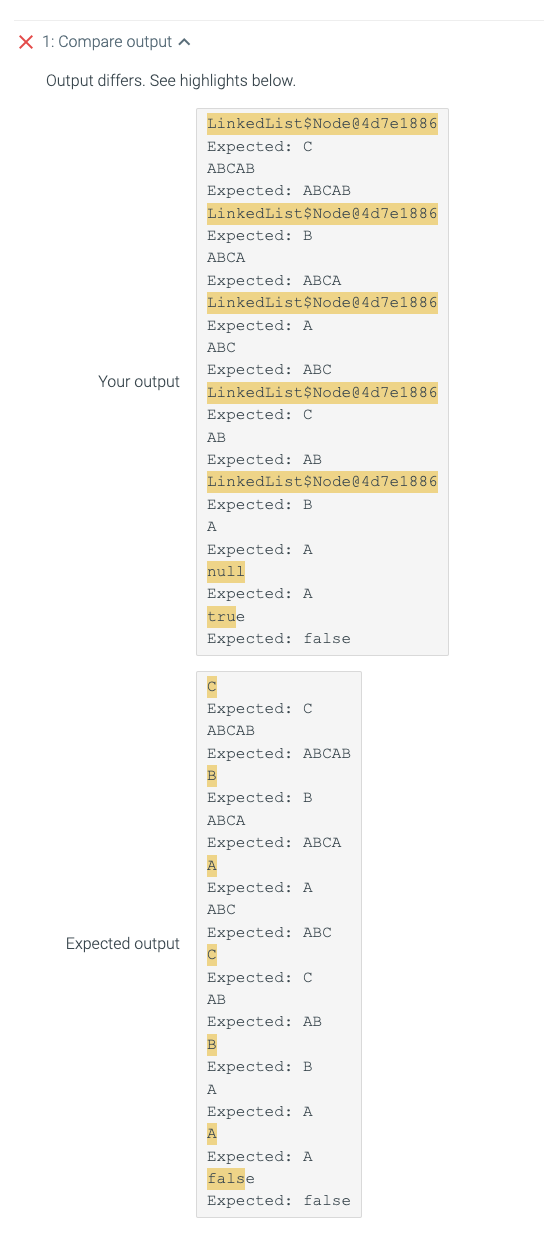Image resolution: width=544 pixels, height=1240 pixels.
Task: Click the 'Your output' label
Action: (139, 381)
